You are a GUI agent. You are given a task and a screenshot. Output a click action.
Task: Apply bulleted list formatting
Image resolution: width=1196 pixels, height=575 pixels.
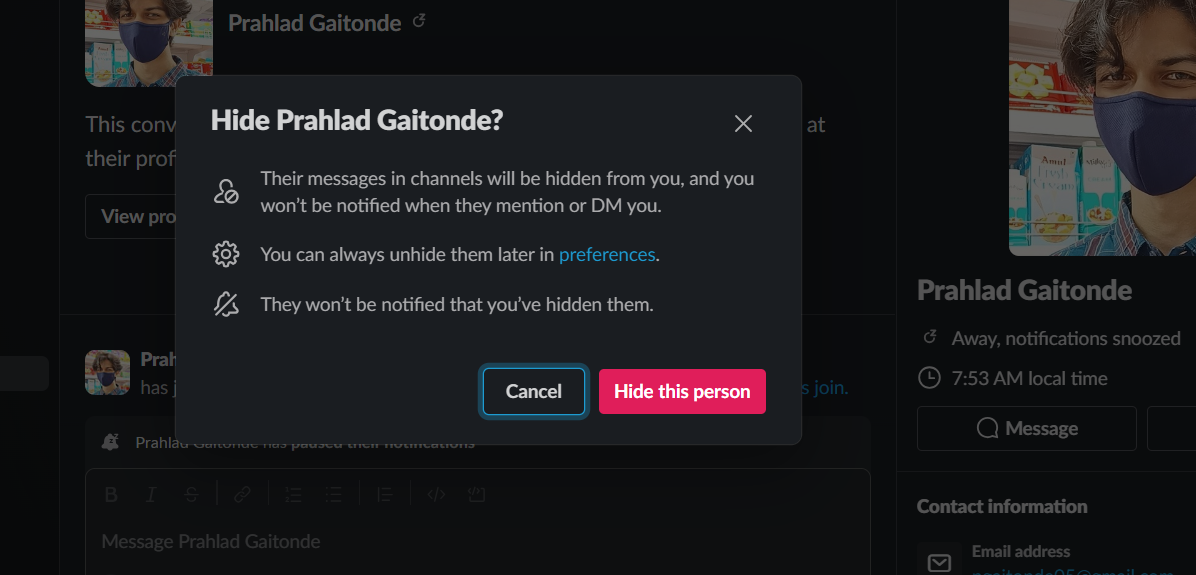click(333, 494)
